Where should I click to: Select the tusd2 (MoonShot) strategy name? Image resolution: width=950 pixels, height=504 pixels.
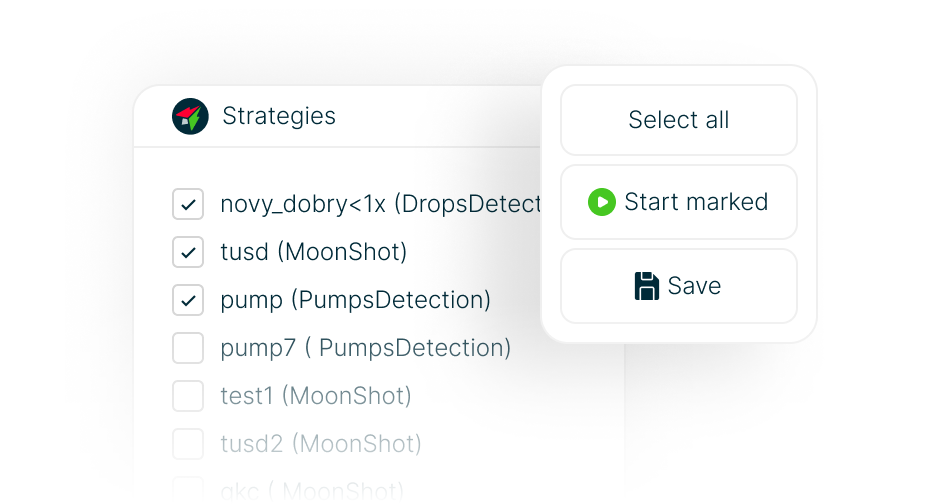[321, 444]
